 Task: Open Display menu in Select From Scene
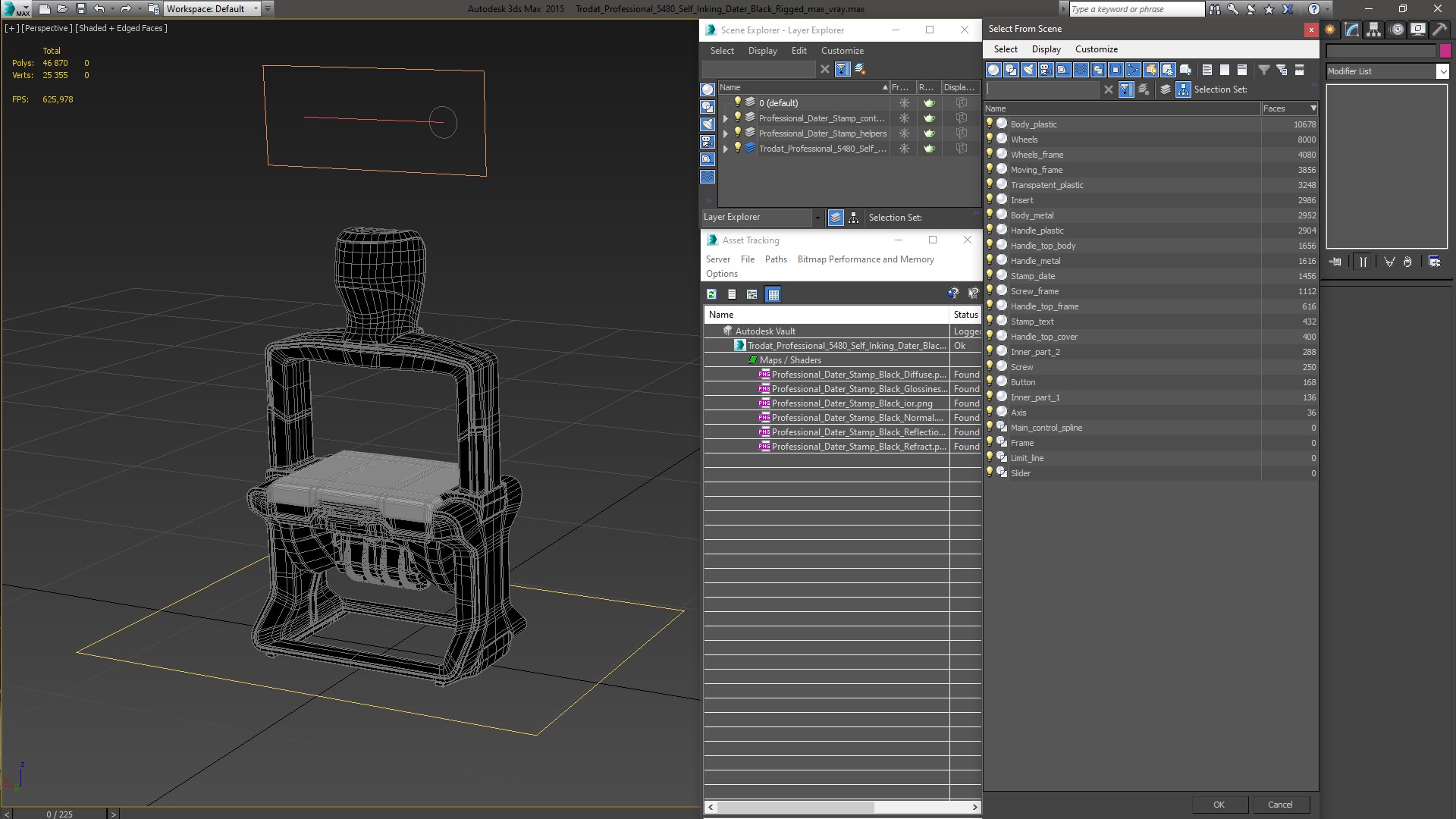(x=1046, y=49)
